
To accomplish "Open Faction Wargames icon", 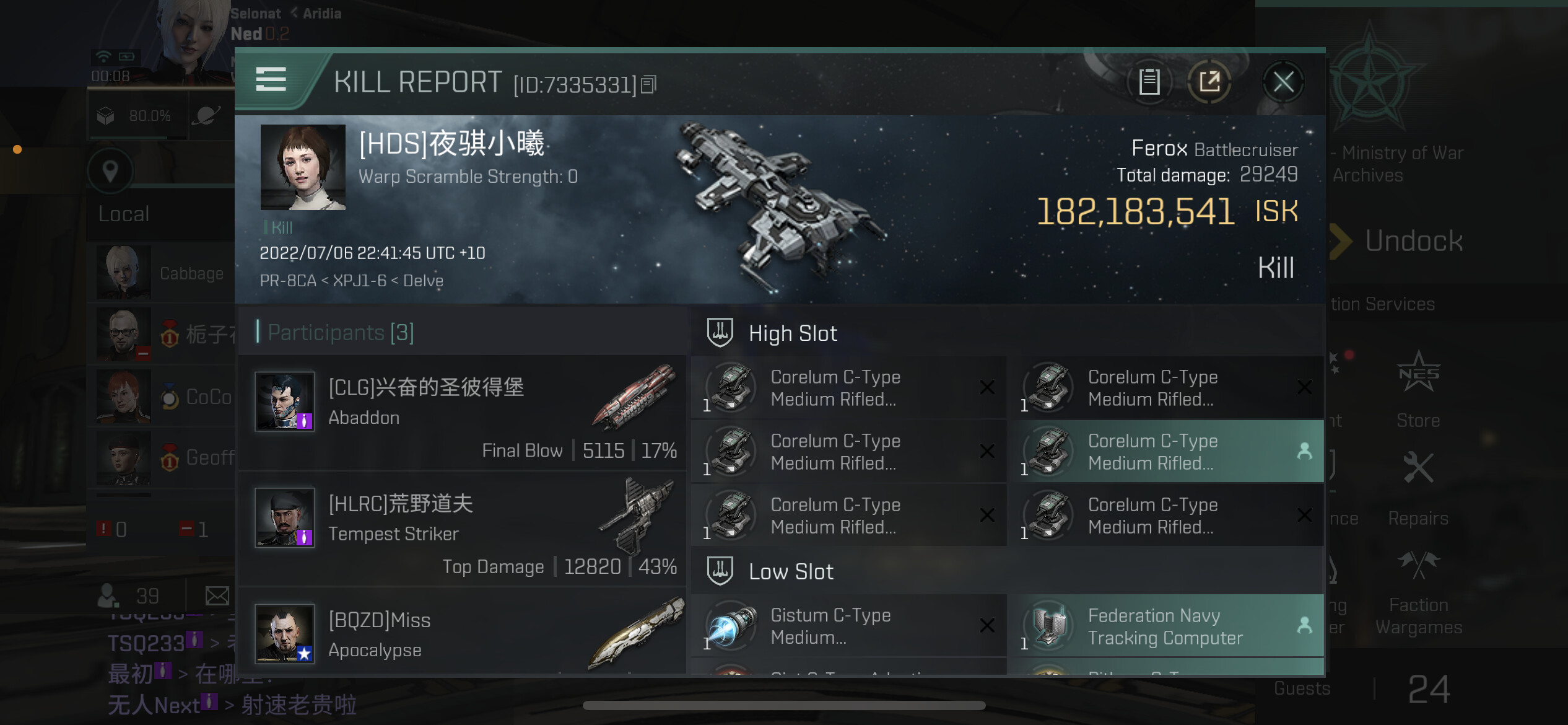I will pos(1419,593).
